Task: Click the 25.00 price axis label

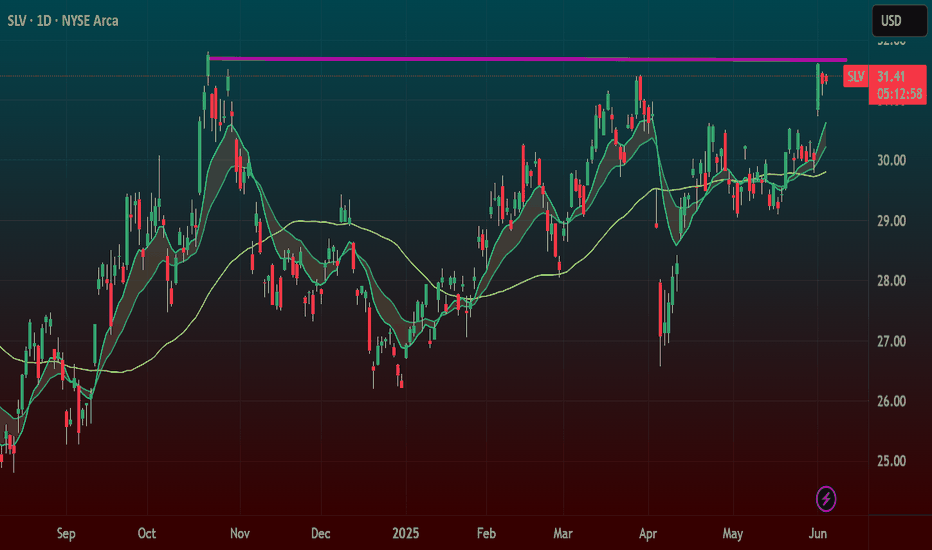Action: [892, 461]
